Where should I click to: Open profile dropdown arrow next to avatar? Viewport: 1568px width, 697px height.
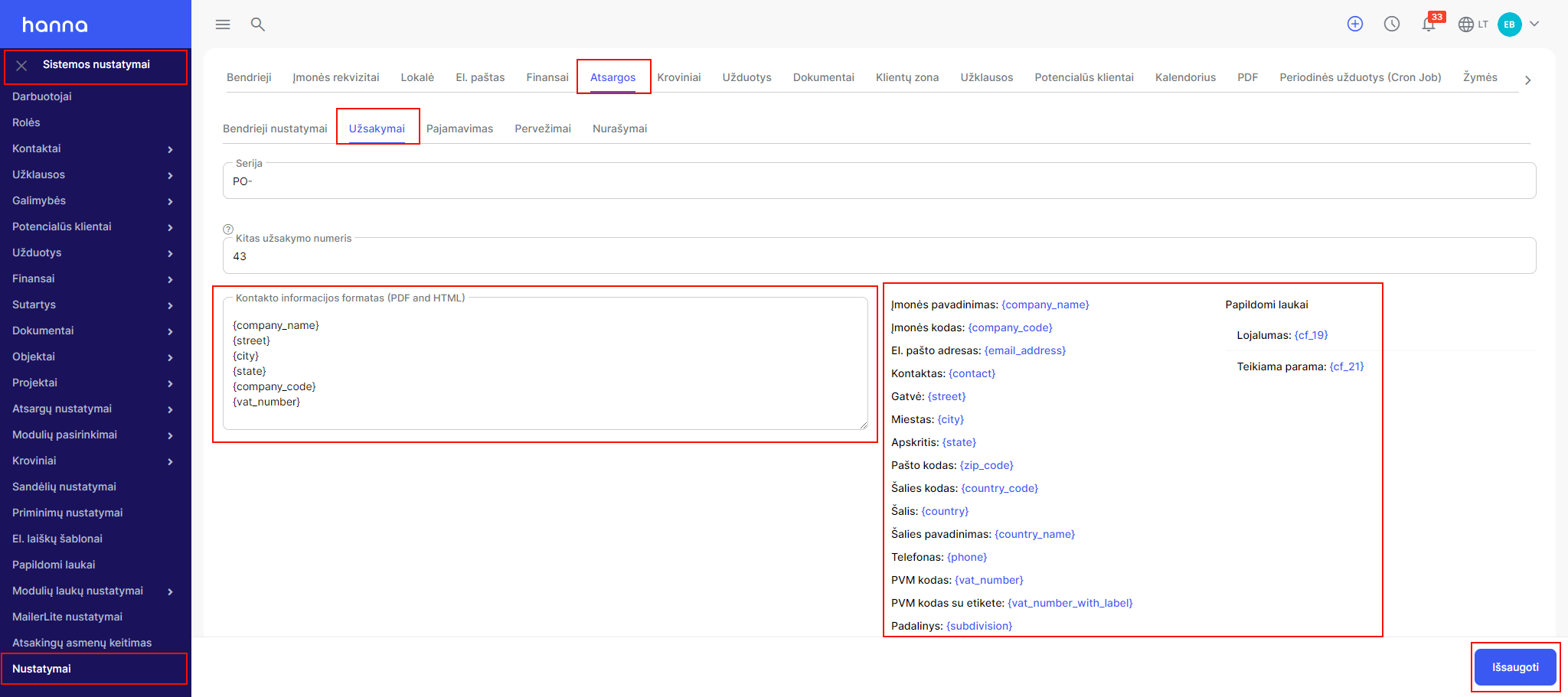click(1534, 24)
